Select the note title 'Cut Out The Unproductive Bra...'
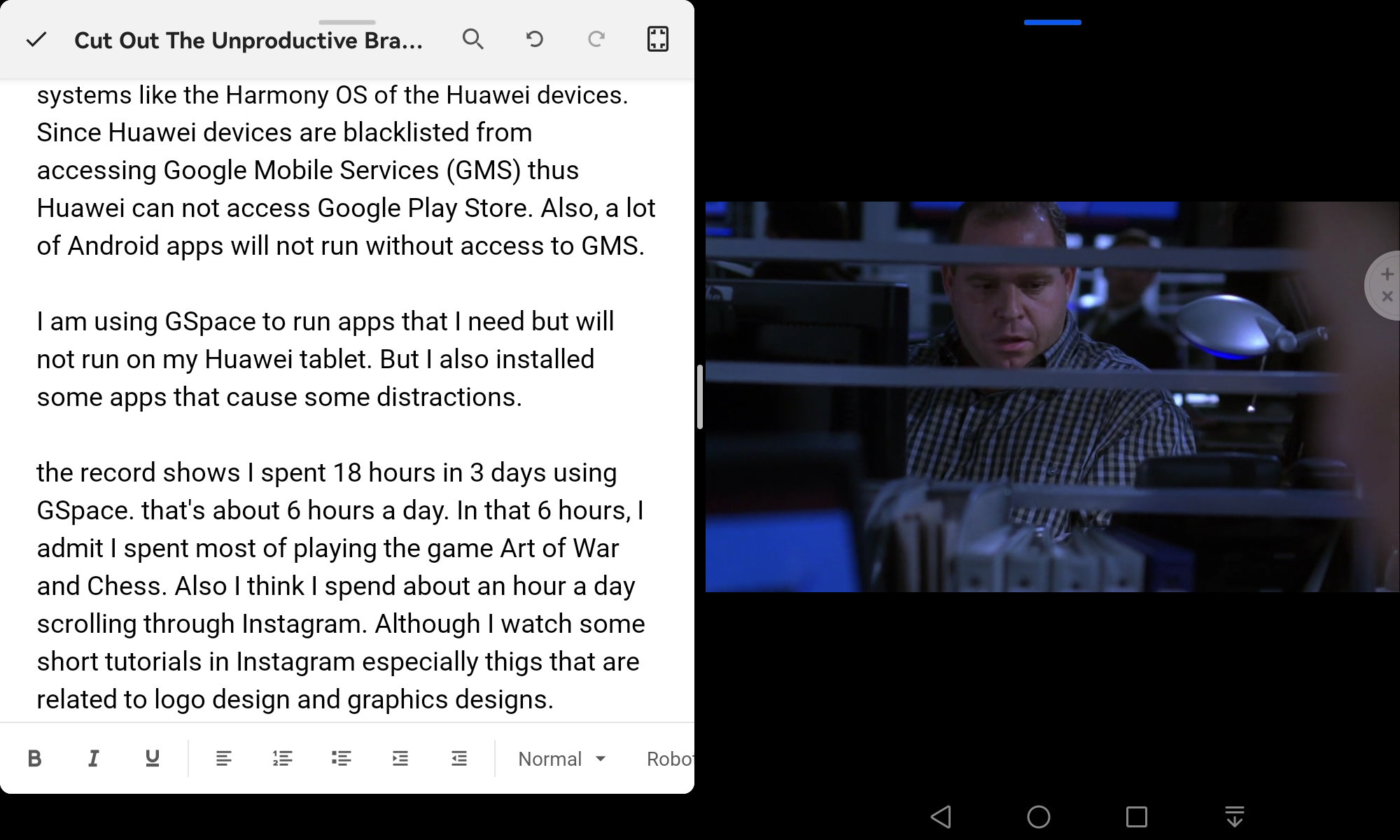Screen dimensions: 1400x840 [248, 40]
